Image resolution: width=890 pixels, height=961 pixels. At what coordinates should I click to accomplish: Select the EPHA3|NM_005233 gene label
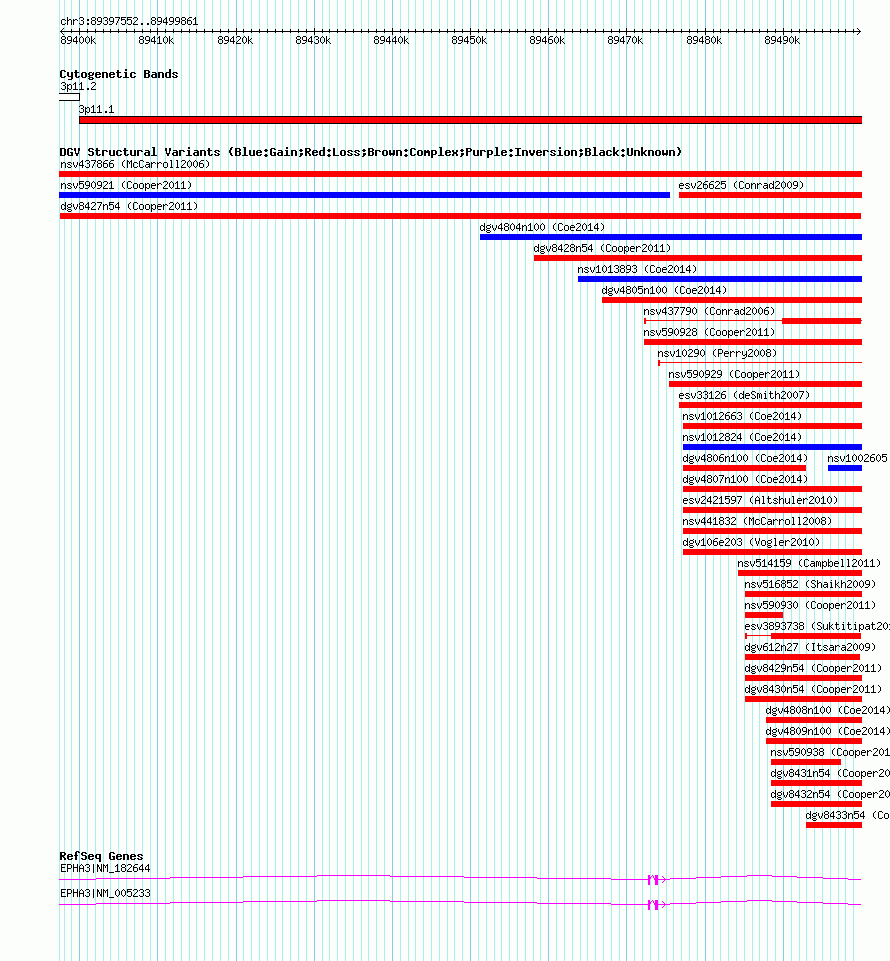pos(105,893)
